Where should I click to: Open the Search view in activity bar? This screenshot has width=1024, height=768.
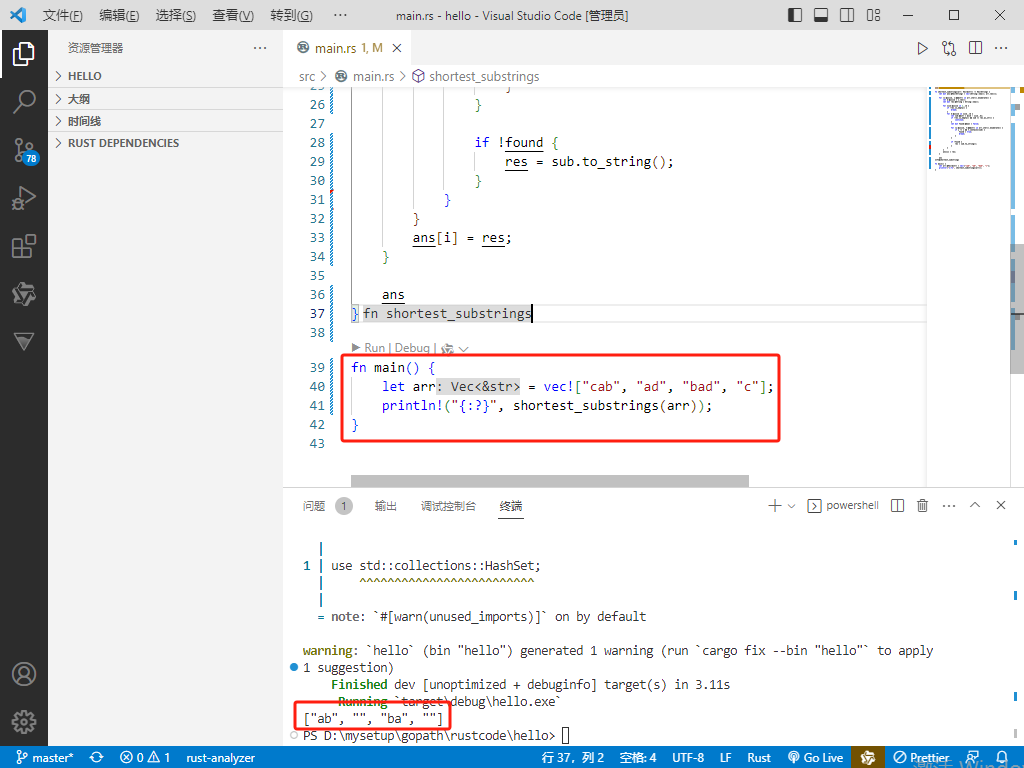coord(24,103)
